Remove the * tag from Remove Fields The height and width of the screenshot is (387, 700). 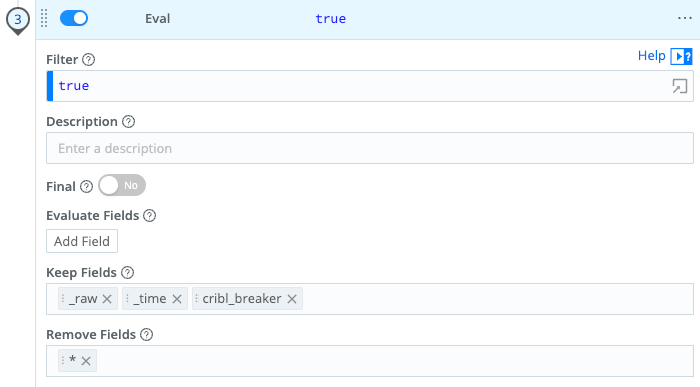86,361
